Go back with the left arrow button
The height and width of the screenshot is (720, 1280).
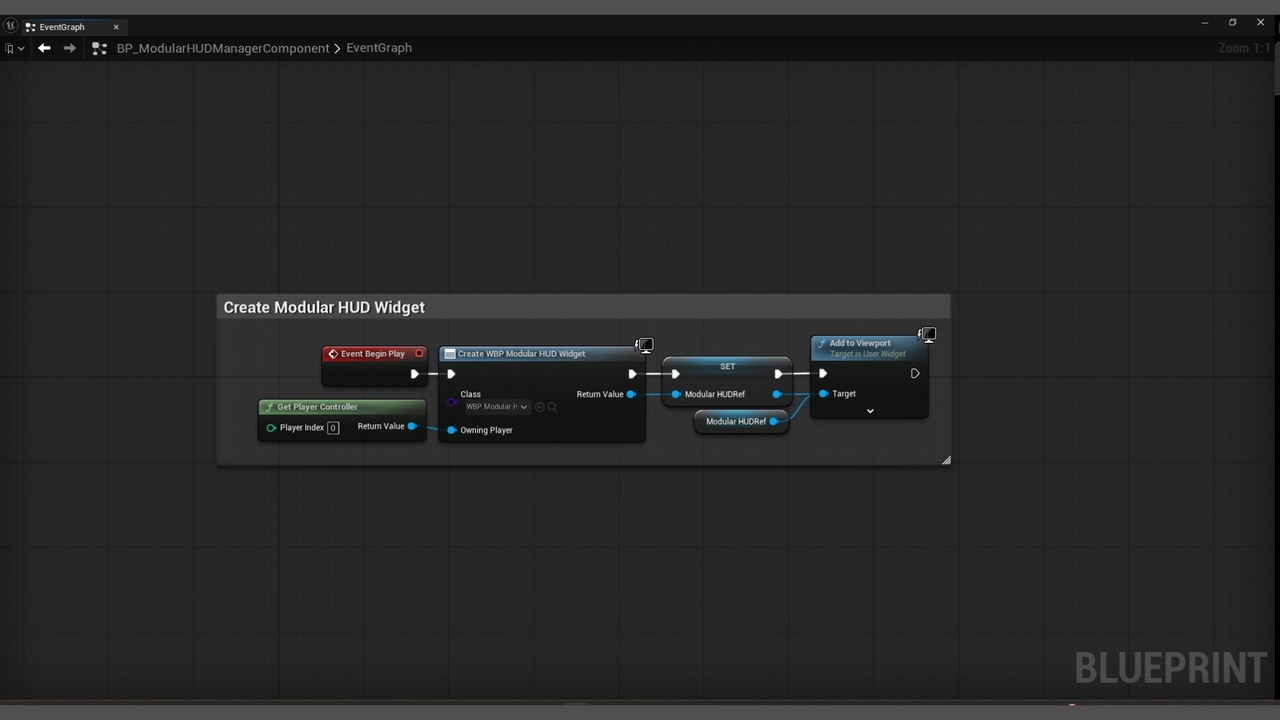point(44,48)
